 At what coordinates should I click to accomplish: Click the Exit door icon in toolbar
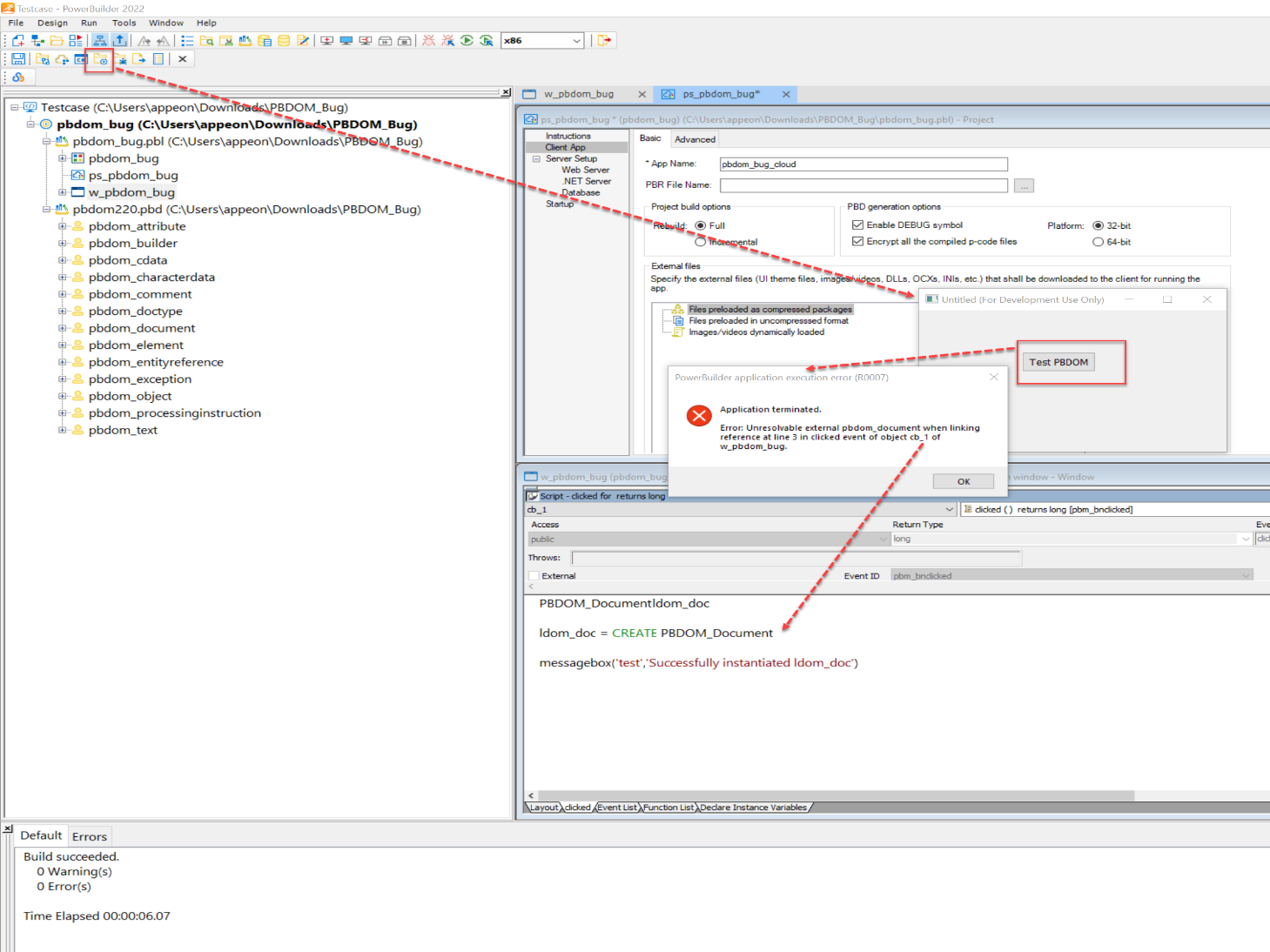pyautogui.click(x=605, y=41)
